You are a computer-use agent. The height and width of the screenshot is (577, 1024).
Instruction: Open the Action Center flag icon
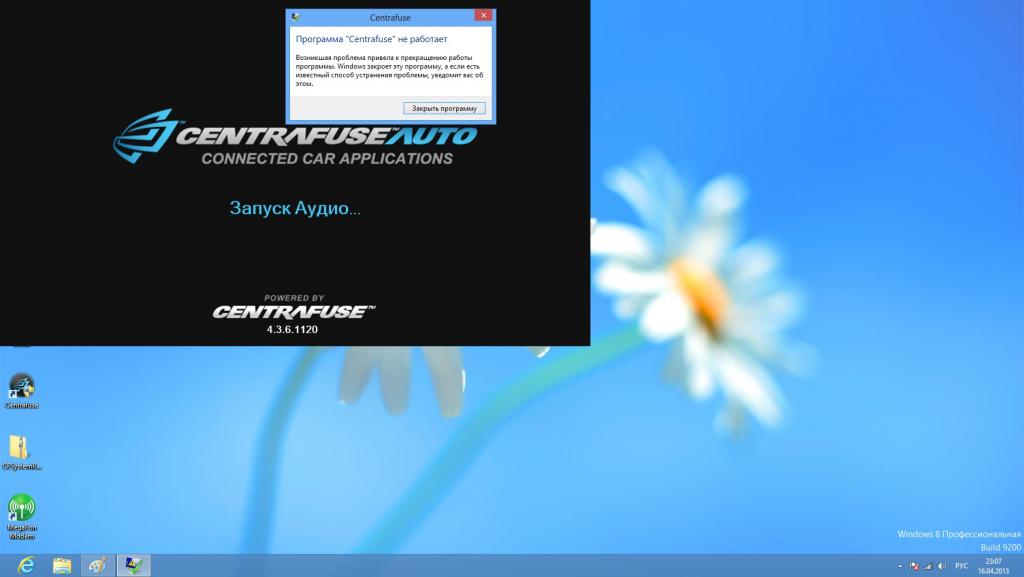914,566
